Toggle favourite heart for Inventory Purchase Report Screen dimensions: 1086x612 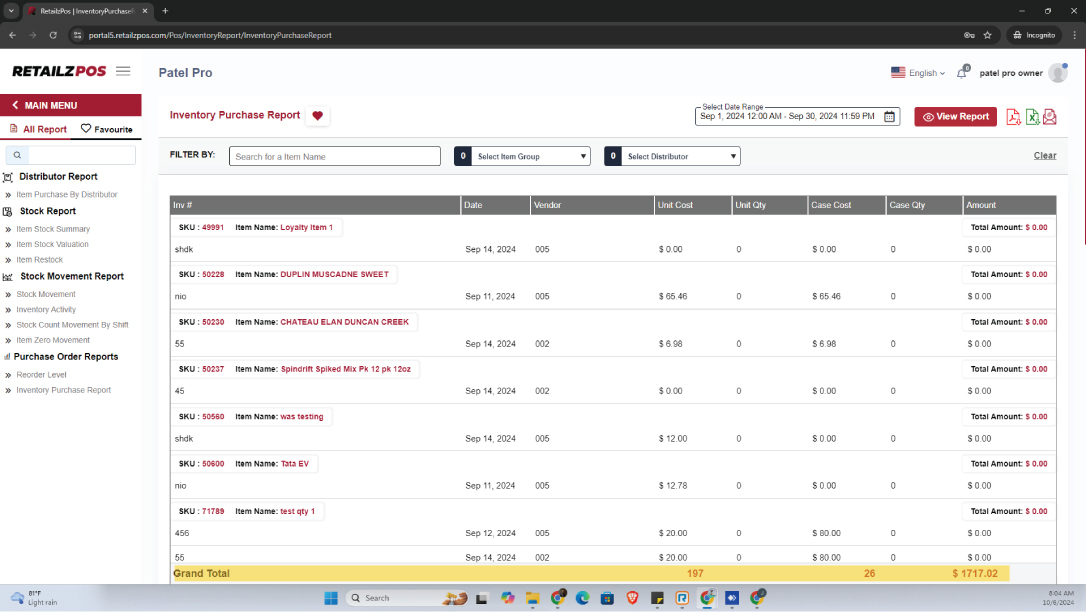(x=318, y=116)
